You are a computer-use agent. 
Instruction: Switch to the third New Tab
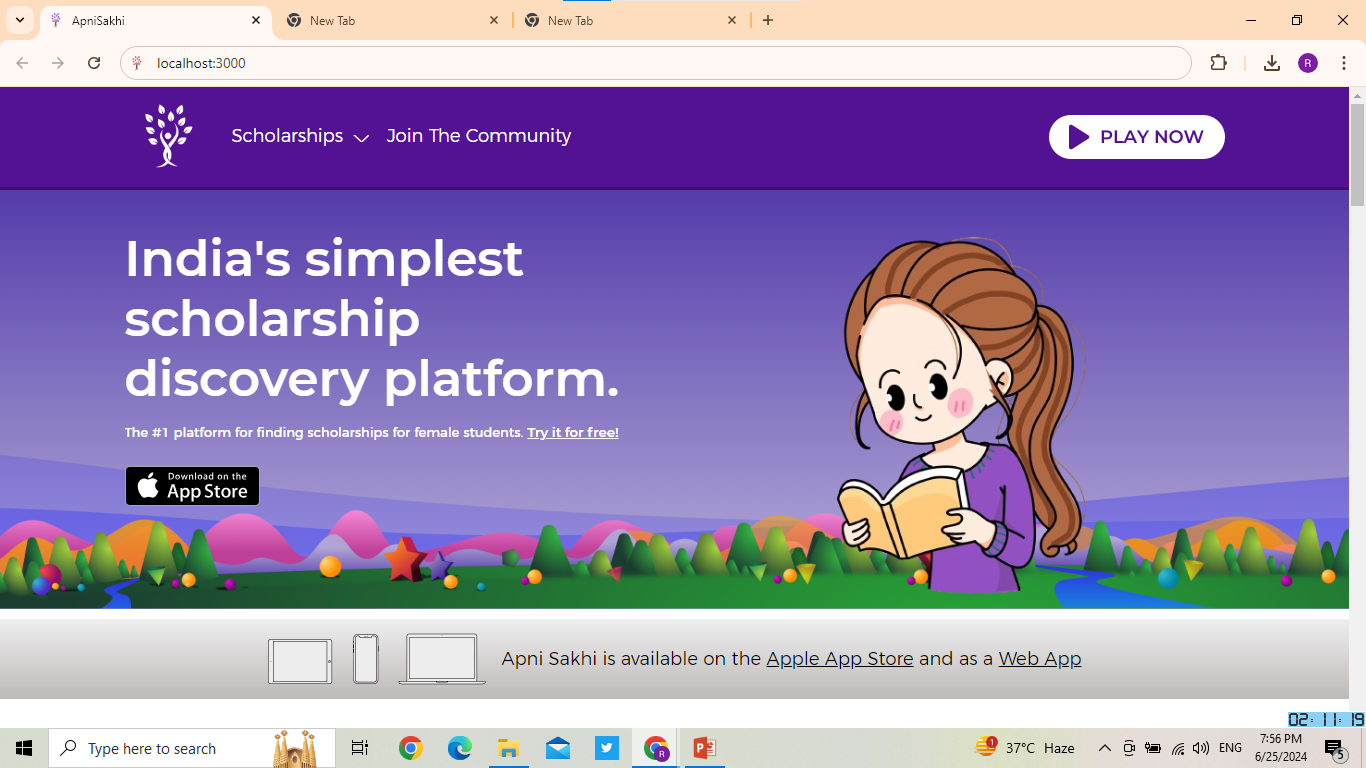632,20
